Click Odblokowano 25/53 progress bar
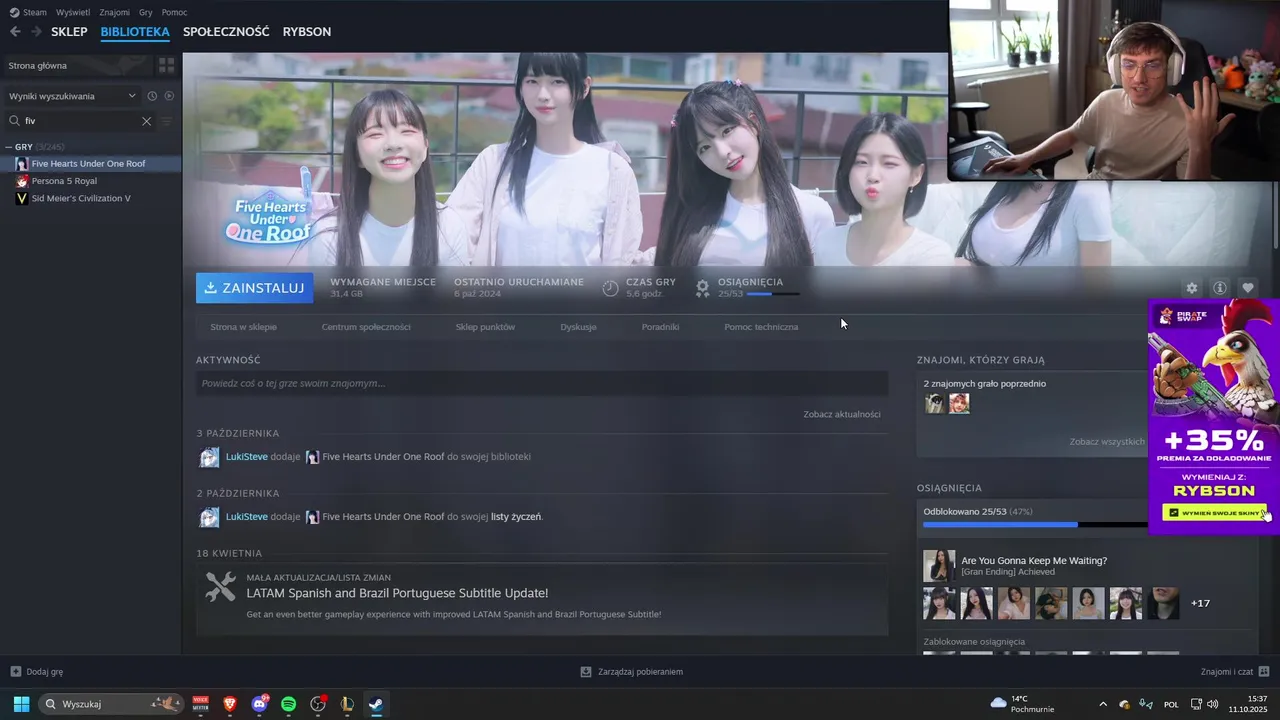 click(1035, 524)
